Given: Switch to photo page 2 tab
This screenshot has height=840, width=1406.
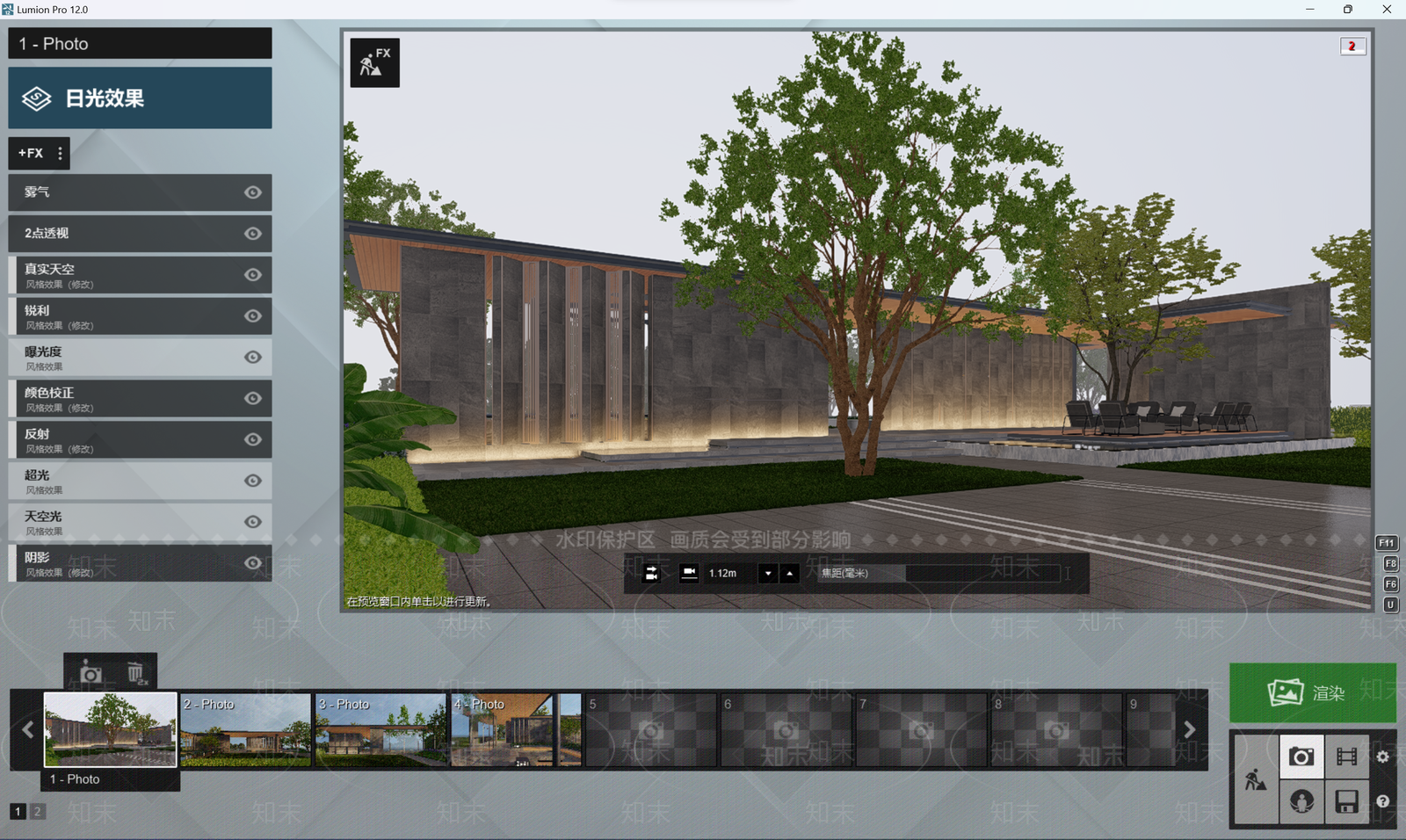Looking at the screenshot, I should click(x=37, y=811).
